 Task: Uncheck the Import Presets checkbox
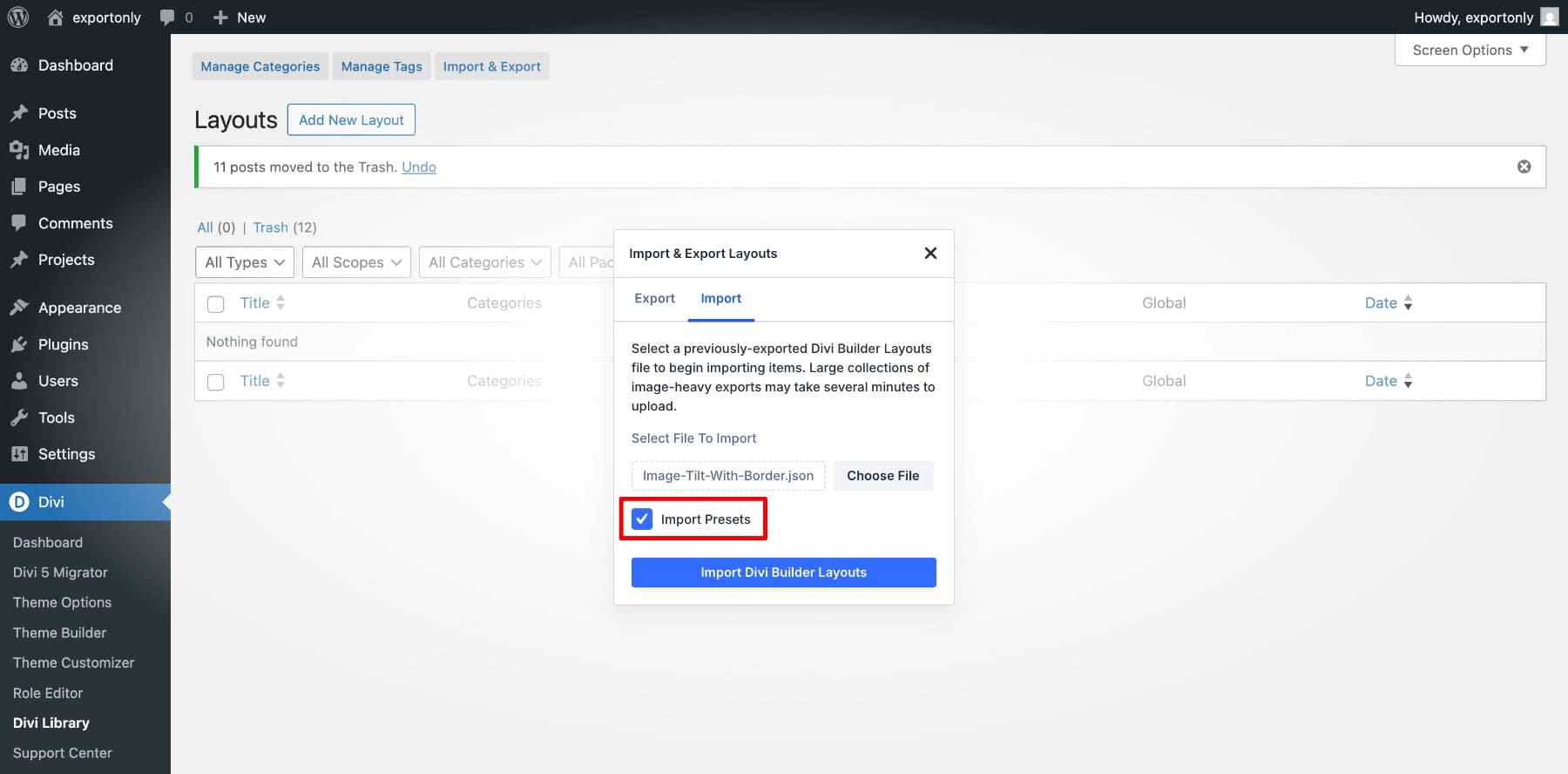642,519
